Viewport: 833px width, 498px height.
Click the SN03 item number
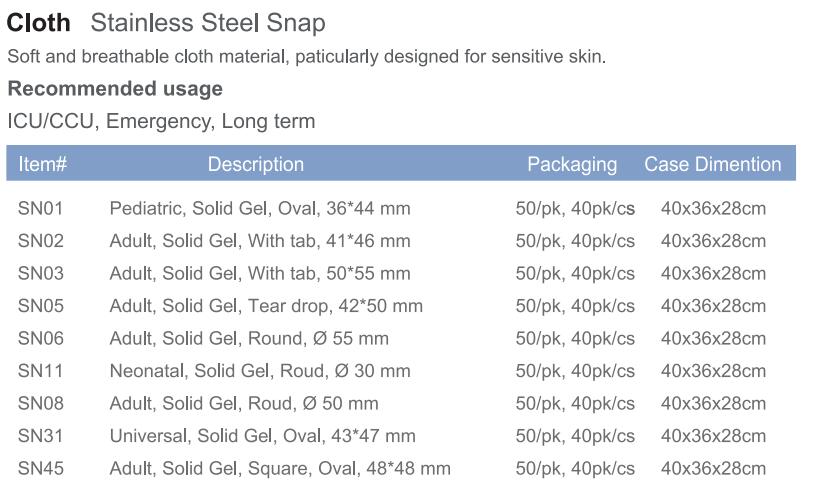40,273
